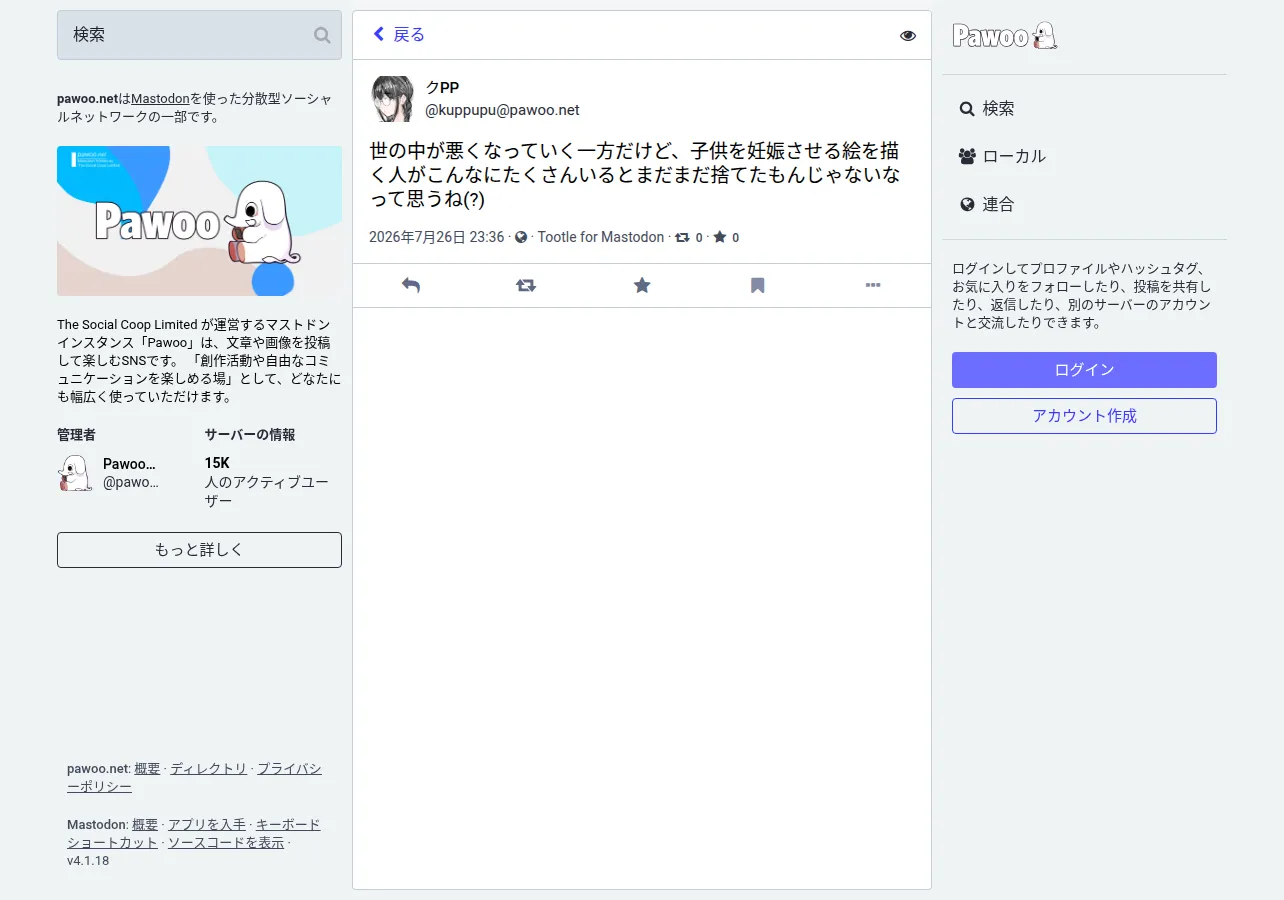Open 検索 in the right navigation
The width and height of the screenshot is (1284, 900).
(987, 108)
